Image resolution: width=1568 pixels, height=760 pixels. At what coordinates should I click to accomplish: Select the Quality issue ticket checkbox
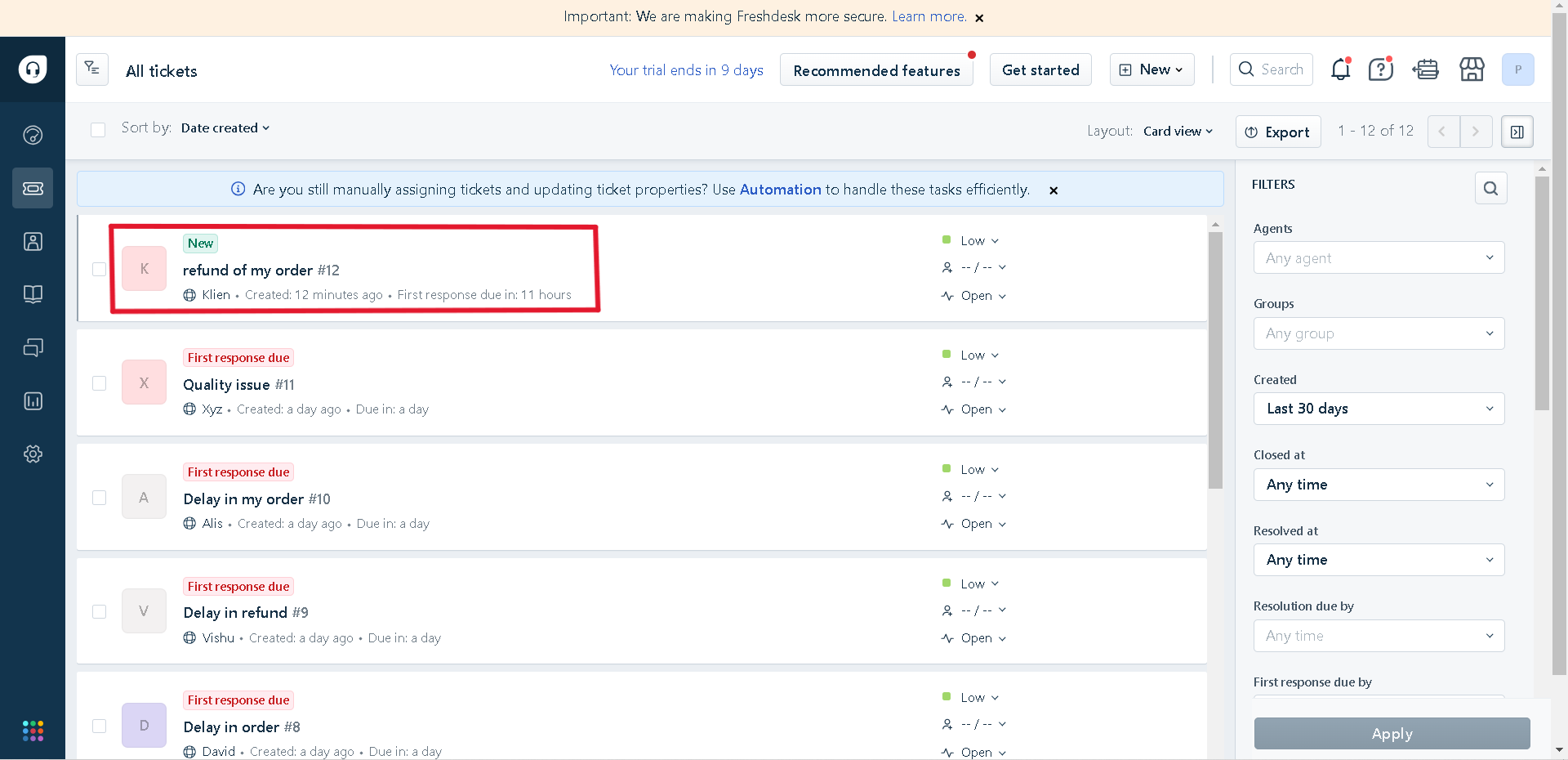tap(99, 383)
